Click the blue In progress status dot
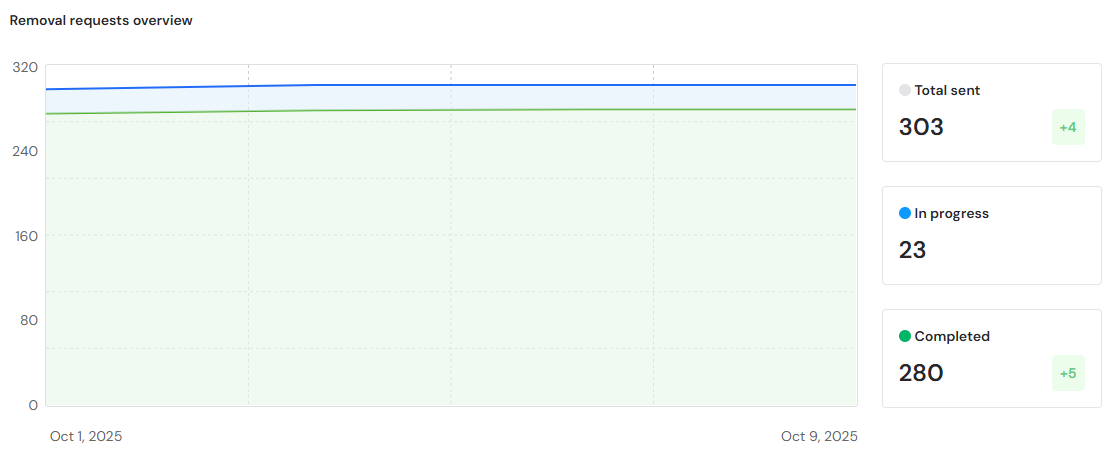The image size is (1117, 459). click(x=905, y=213)
